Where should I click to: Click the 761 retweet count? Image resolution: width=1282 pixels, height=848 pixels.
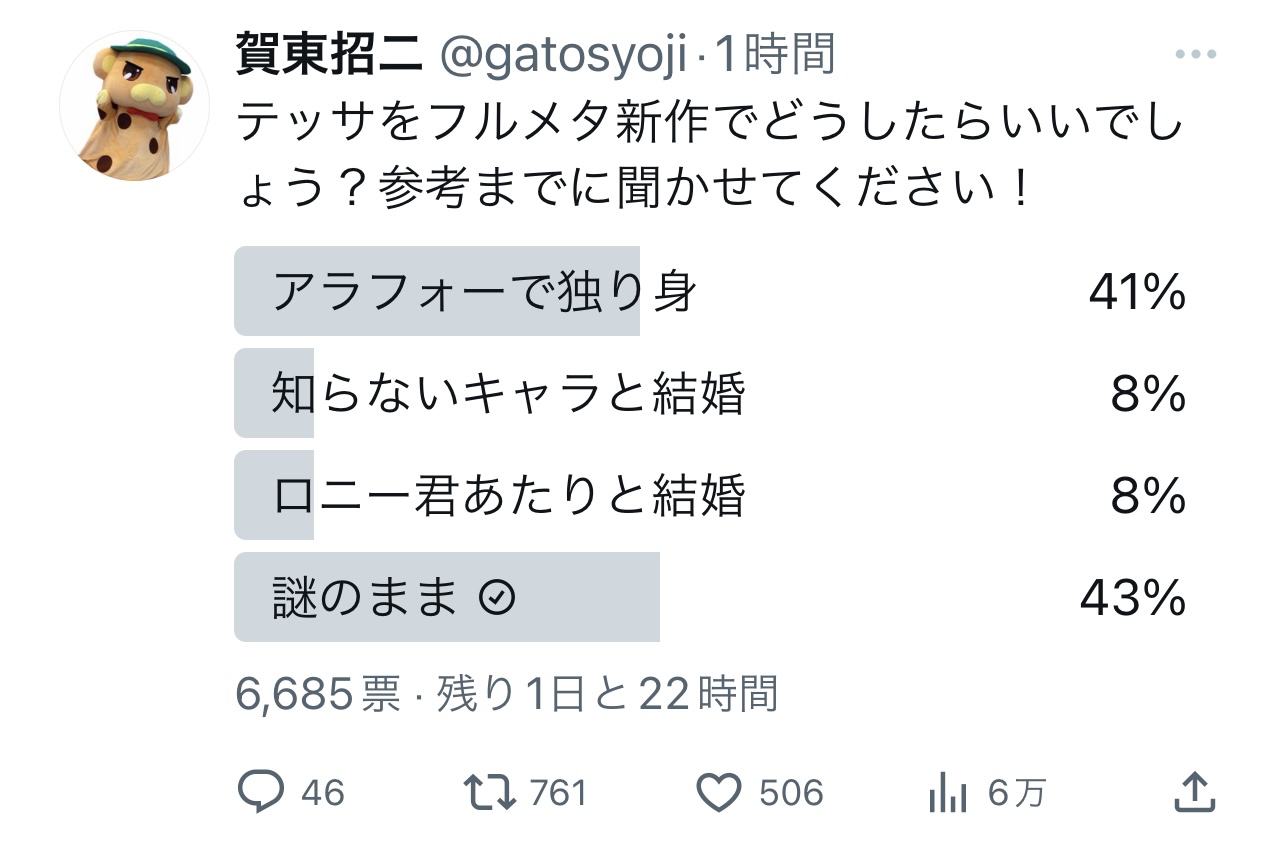(558, 794)
